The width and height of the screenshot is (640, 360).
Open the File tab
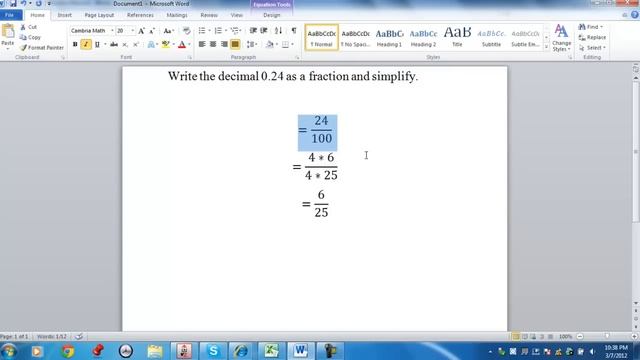[x=10, y=15]
